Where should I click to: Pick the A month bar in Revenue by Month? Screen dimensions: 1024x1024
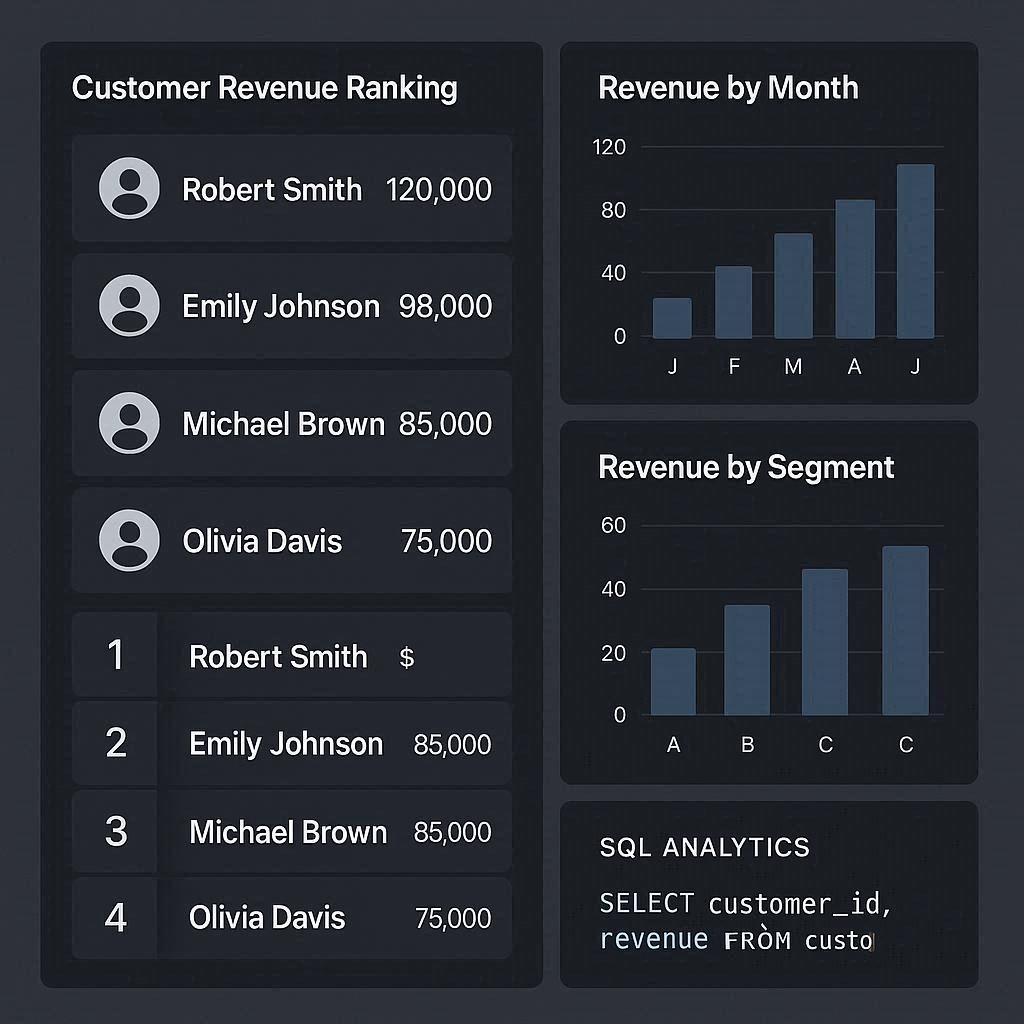point(855,269)
